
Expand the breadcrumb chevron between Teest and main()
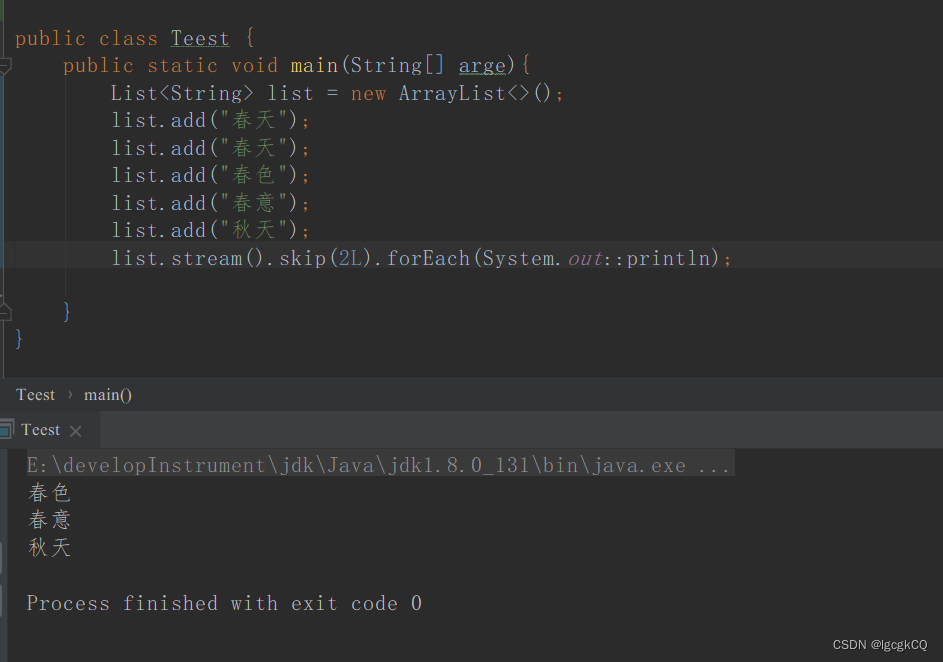click(x=71, y=394)
